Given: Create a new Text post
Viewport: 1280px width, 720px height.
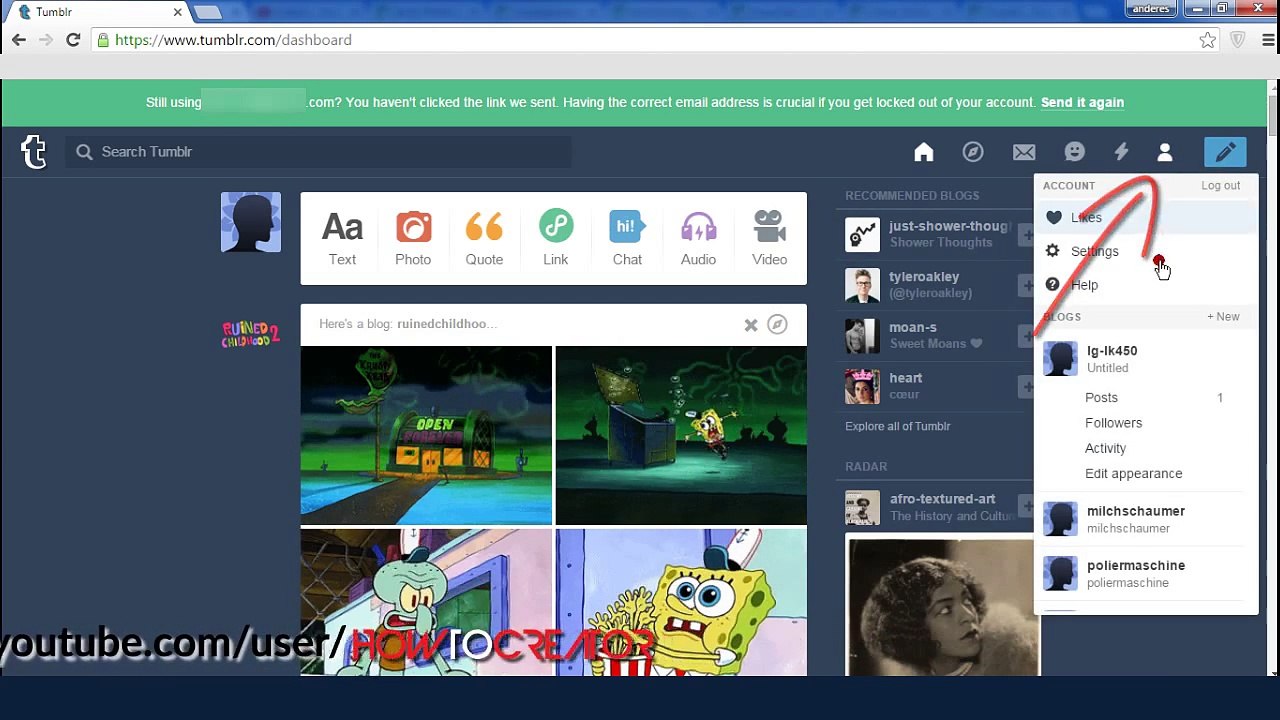Looking at the screenshot, I should pos(342,239).
